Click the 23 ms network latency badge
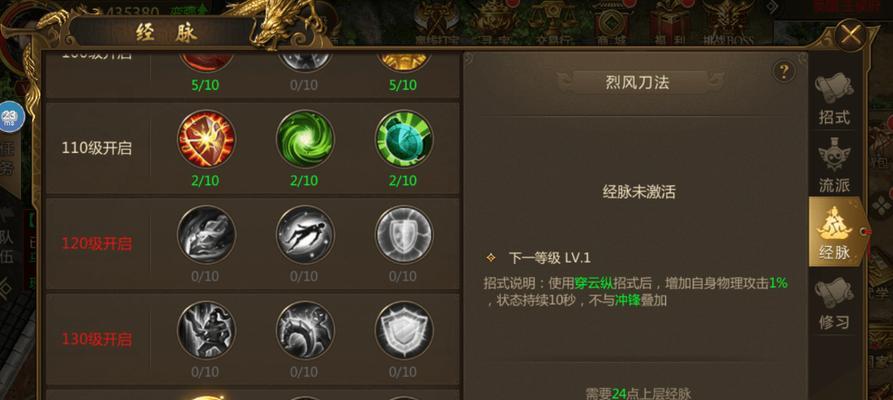Screen dimensions: 893x400 click(10, 117)
